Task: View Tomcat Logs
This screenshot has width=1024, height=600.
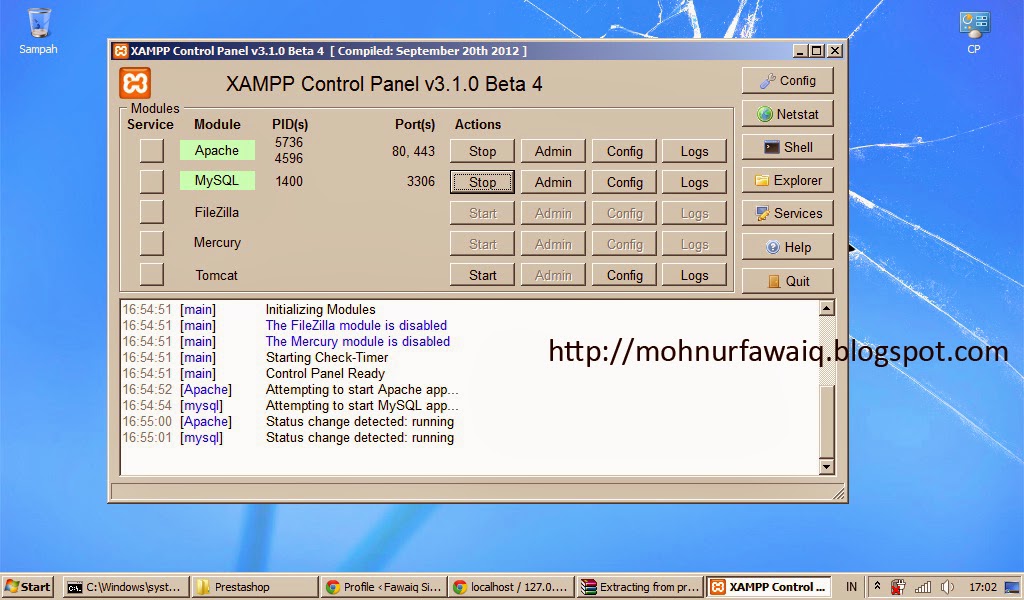Action: 694,275
